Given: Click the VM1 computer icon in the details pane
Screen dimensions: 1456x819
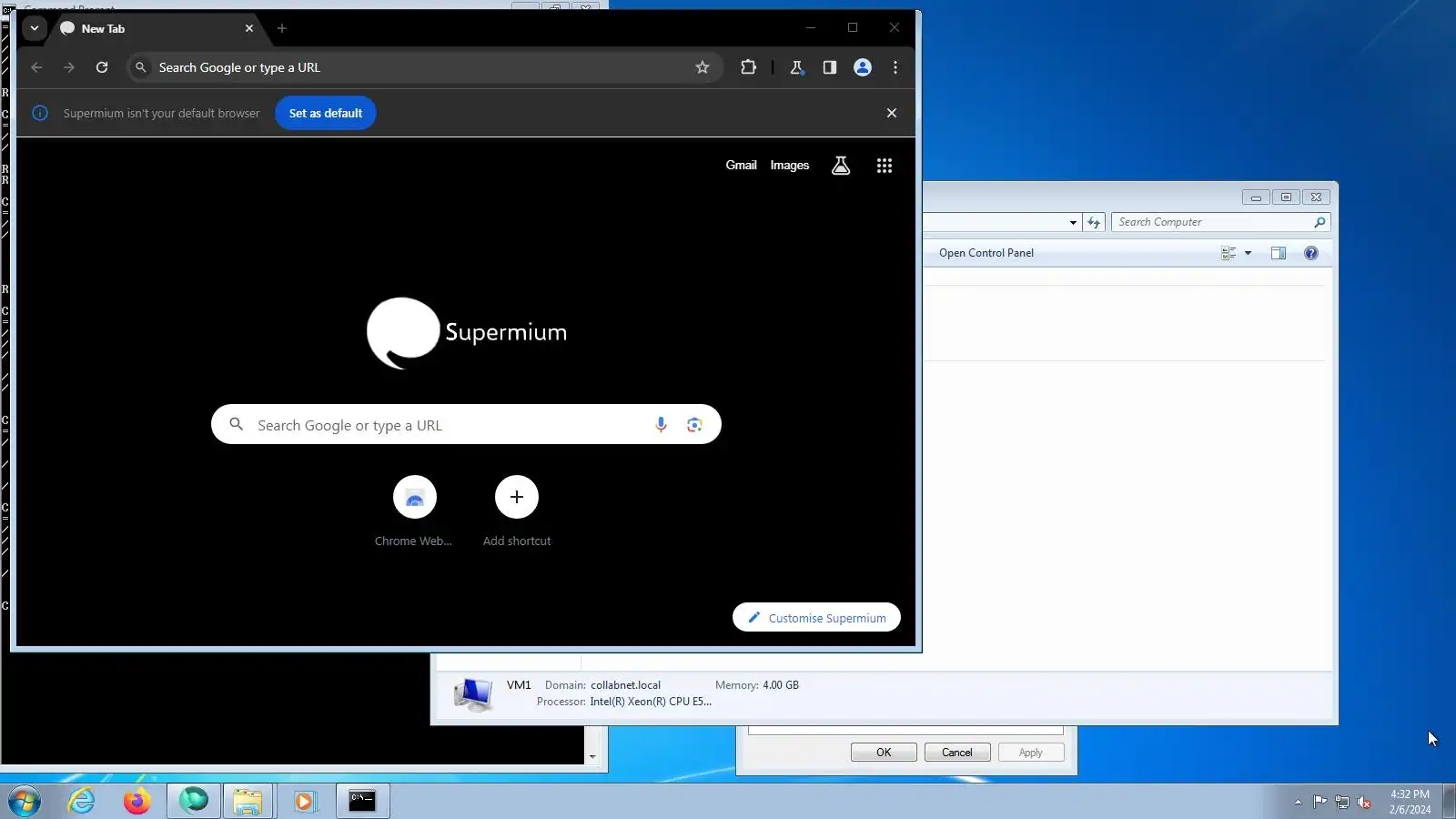Looking at the screenshot, I should coord(473,694).
